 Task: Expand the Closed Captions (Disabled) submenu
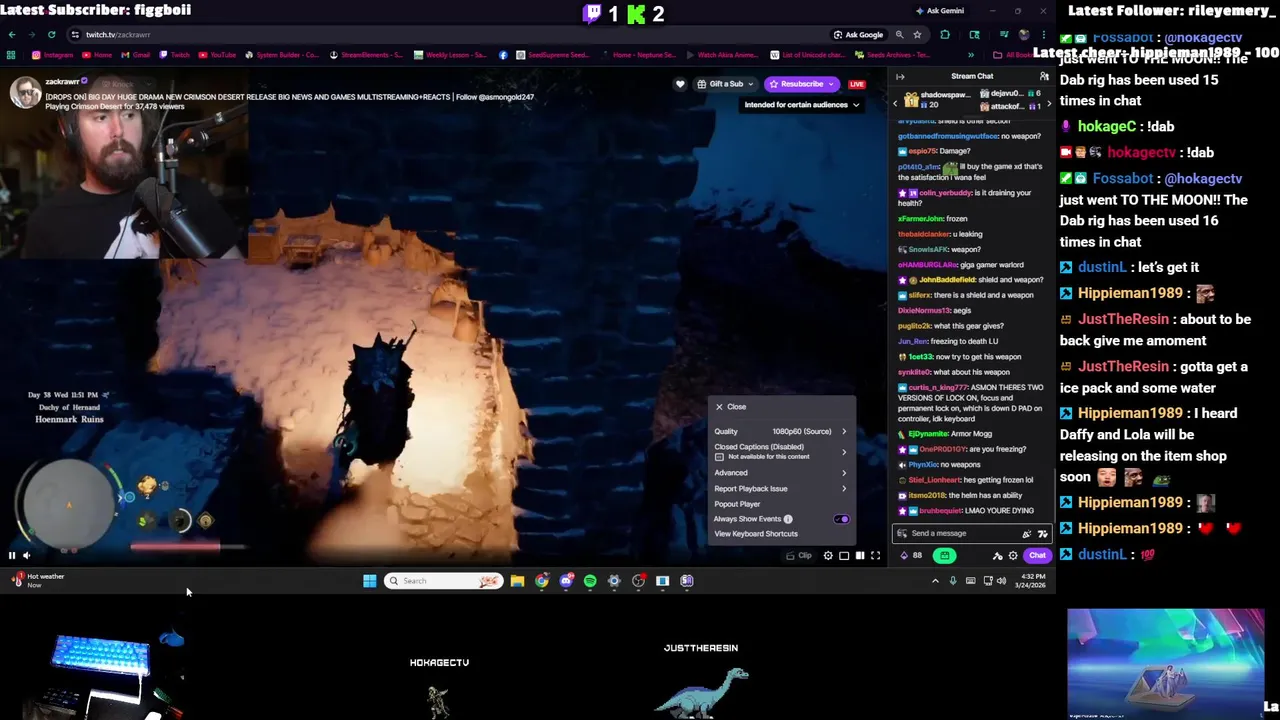(x=781, y=451)
